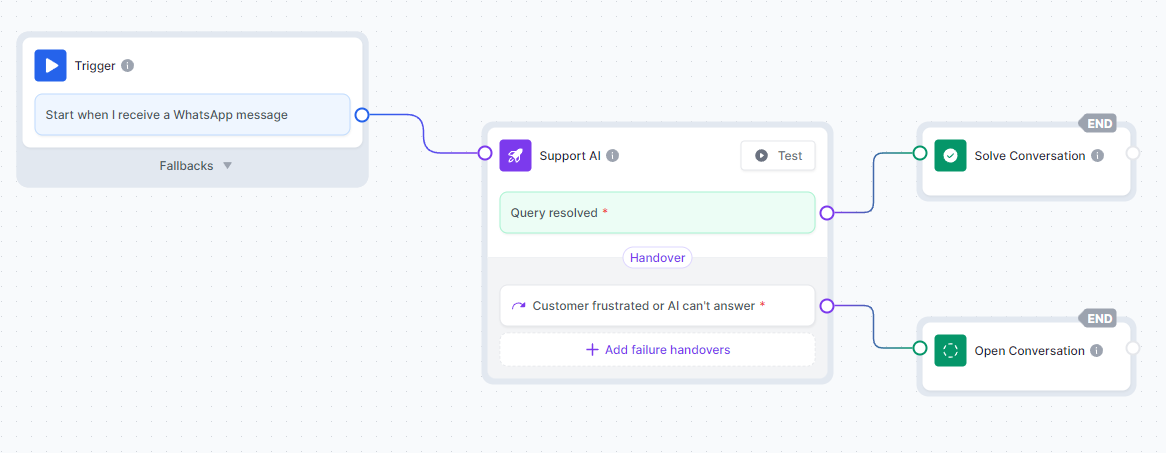The height and width of the screenshot is (453, 1166).
Task: Click the Test button
Action: coord(778,155)
